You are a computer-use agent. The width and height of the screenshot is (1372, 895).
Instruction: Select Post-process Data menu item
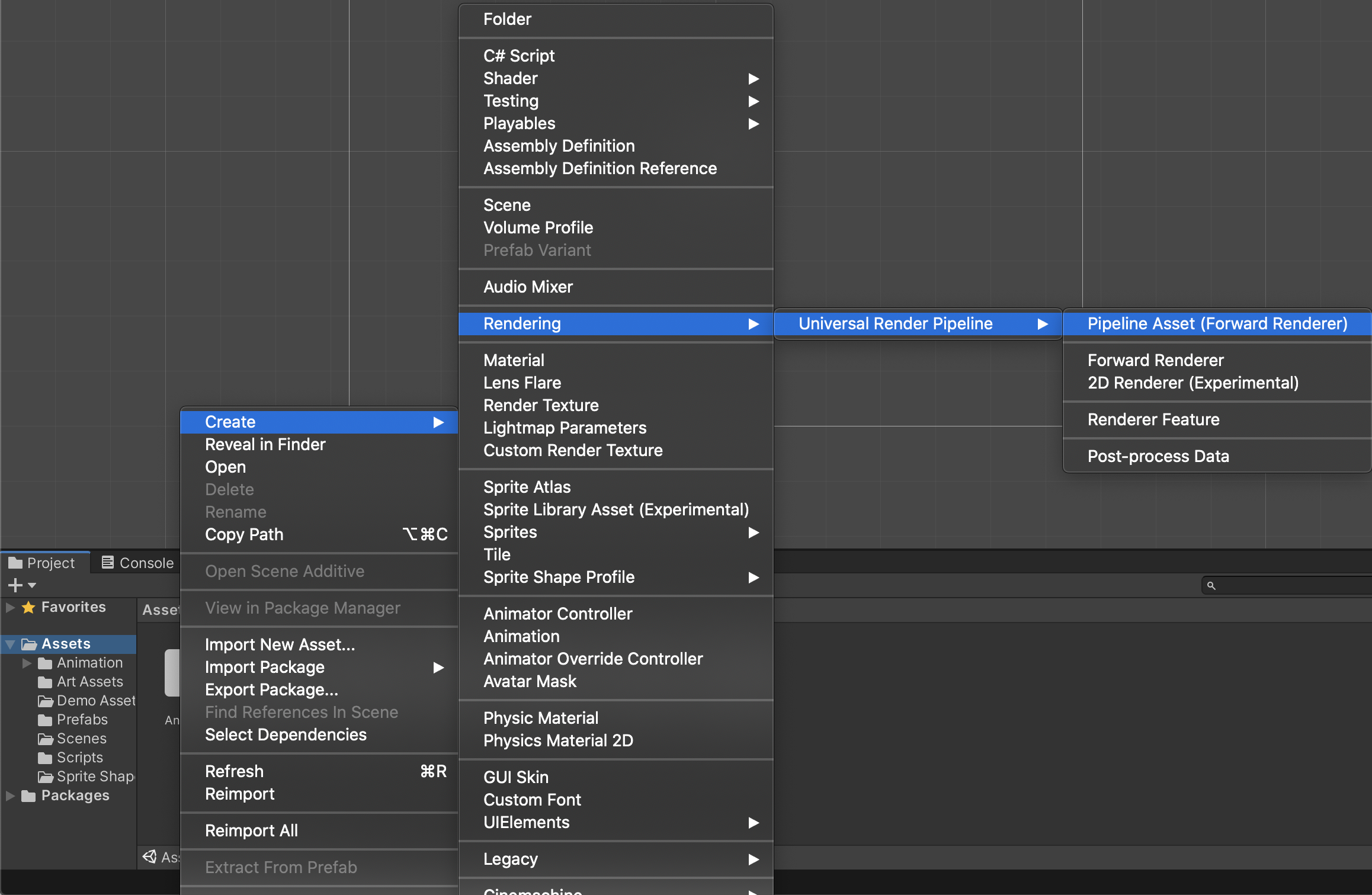coord(1158,456)
